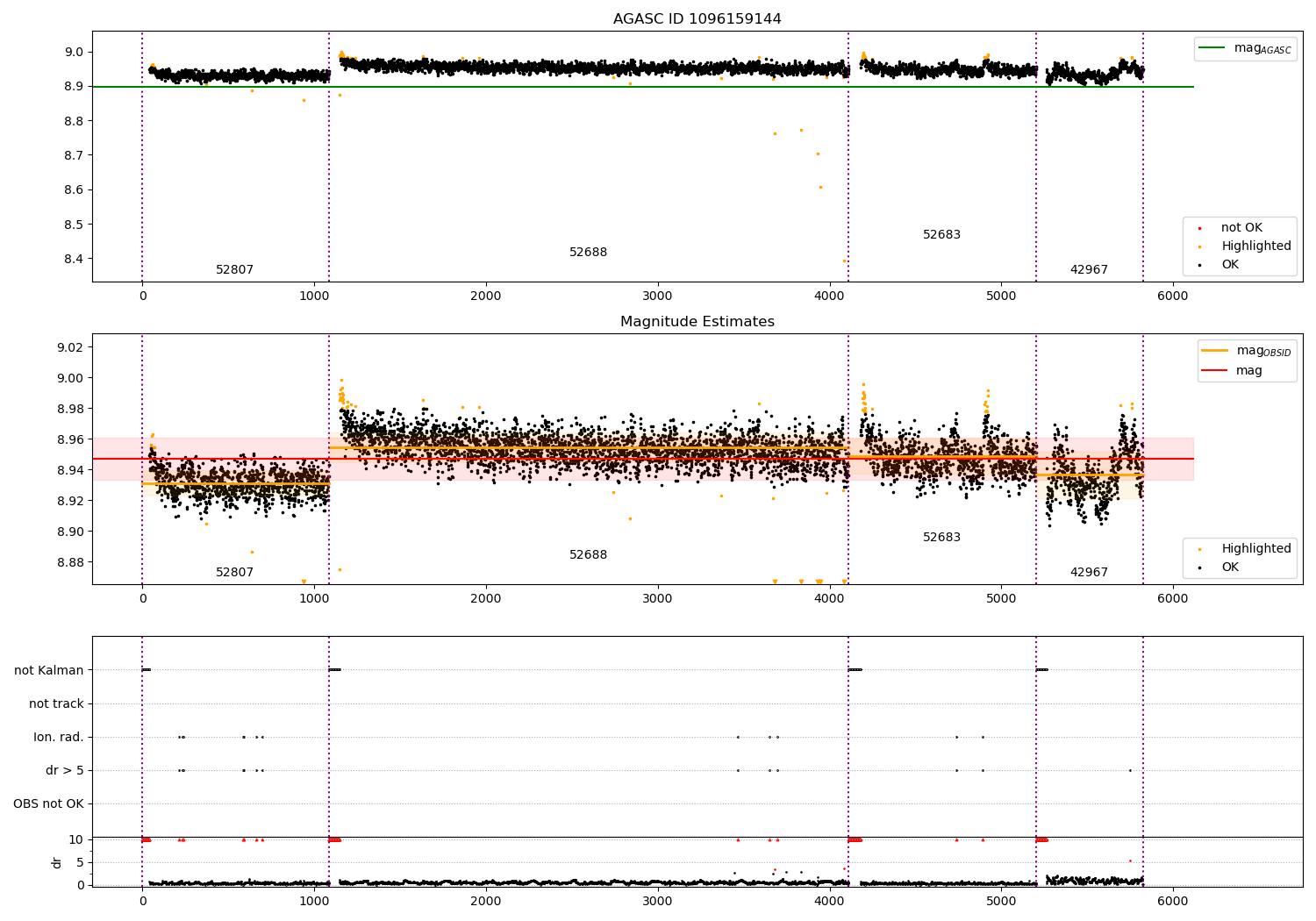This screenshot has height=921, width=1316.
Task: Click 'OK' legend entry in Magnitude Estimates plot
Action: coord(1230,567)
